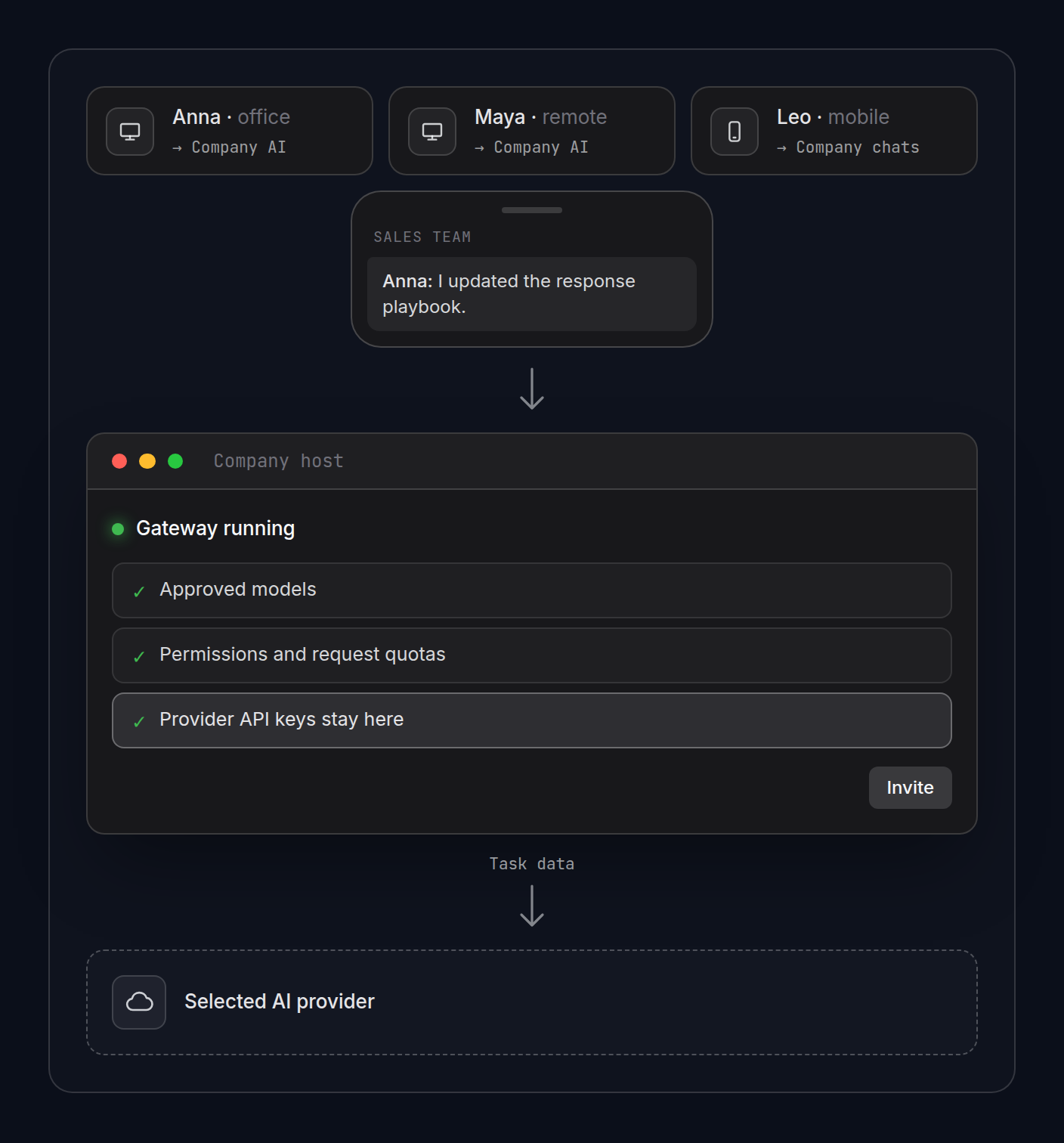This screenshot has width=1064, height=1143.
Task: Click the green maximize dot on Company host
Action: (175, 461)
